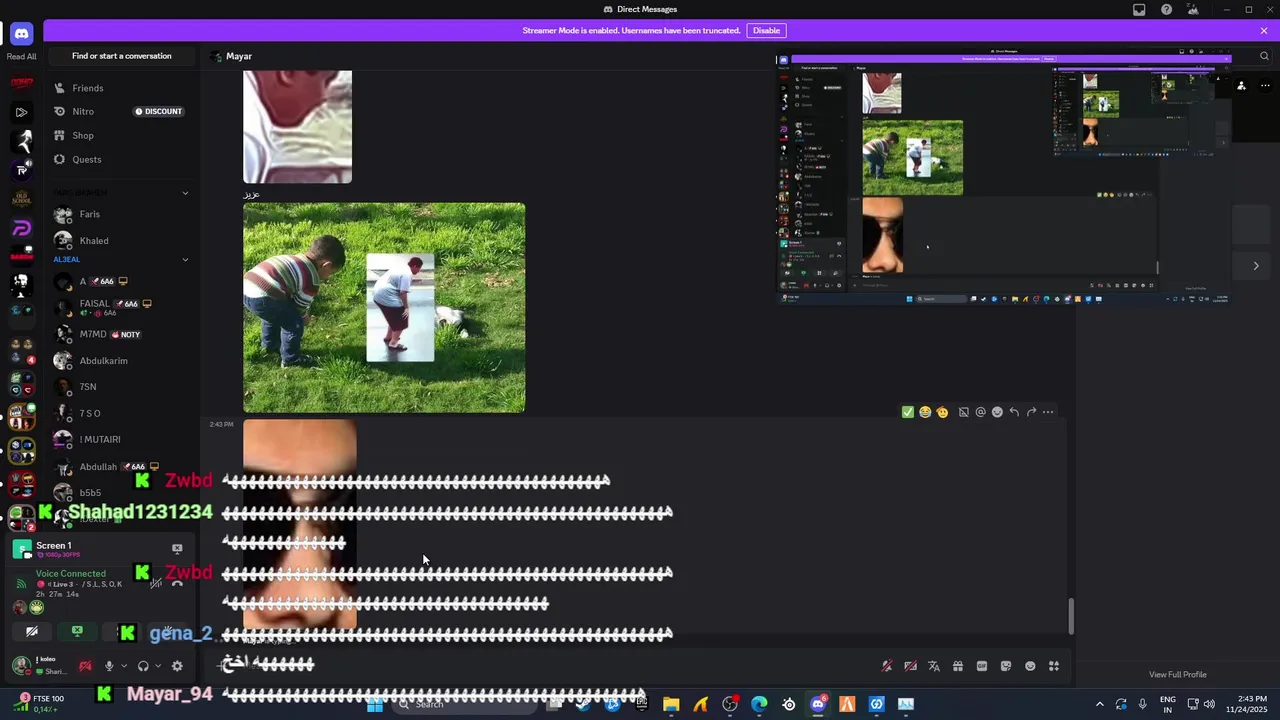Screen dimensions: 1280x720
Task: Open the conversation with 7SN
Action: tap(122, 387)
